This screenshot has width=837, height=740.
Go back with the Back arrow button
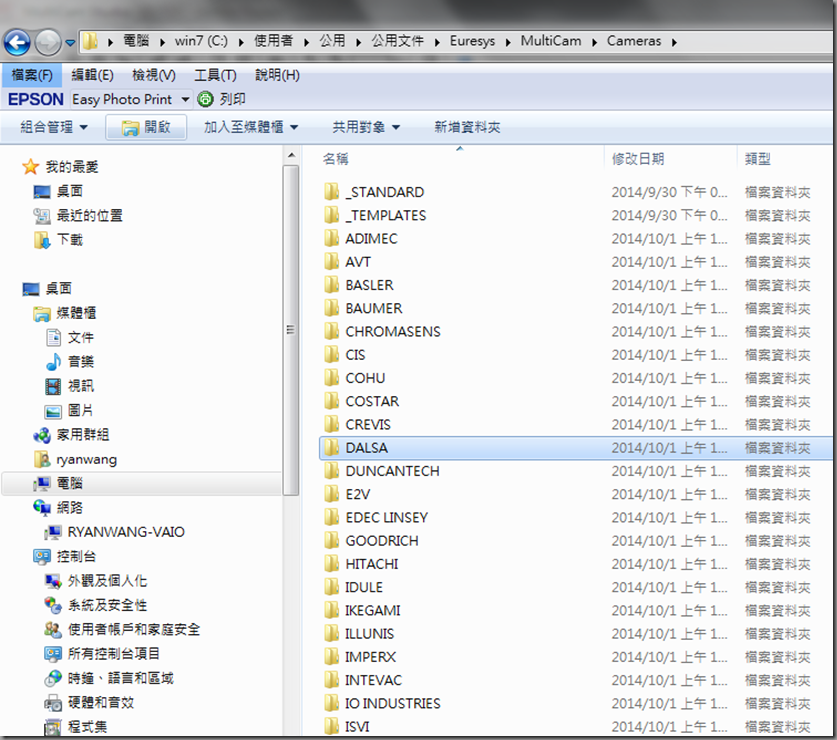coord(17,42)
